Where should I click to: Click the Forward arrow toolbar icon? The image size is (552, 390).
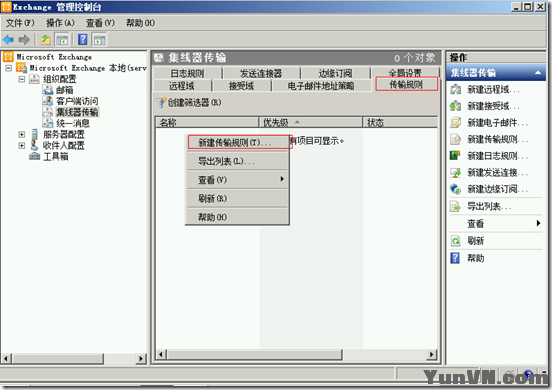pos(24,40)
